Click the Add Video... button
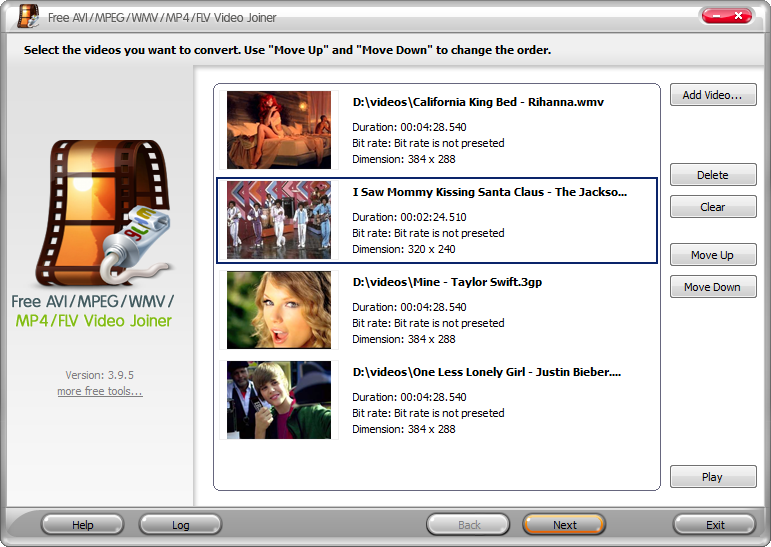The width and height of the screenshot is (771, 547). point(713,94)
